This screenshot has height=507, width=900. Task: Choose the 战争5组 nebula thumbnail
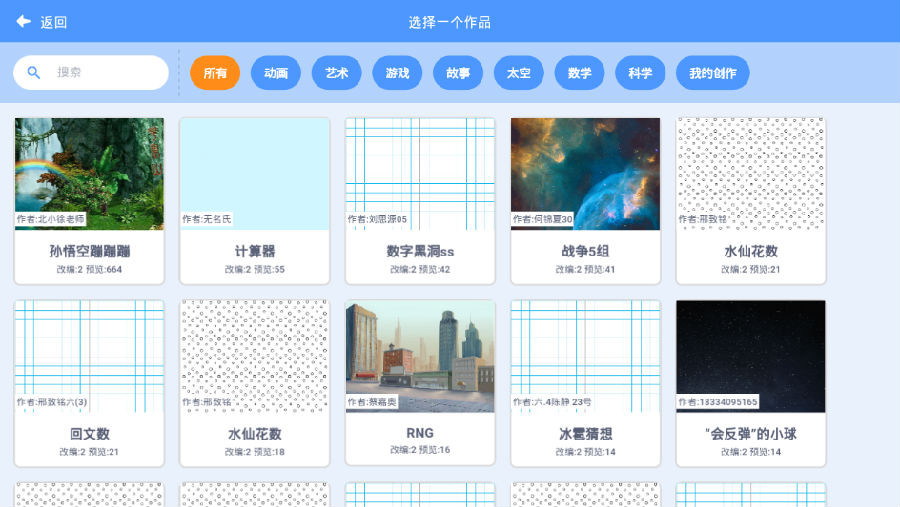(585, 175)
